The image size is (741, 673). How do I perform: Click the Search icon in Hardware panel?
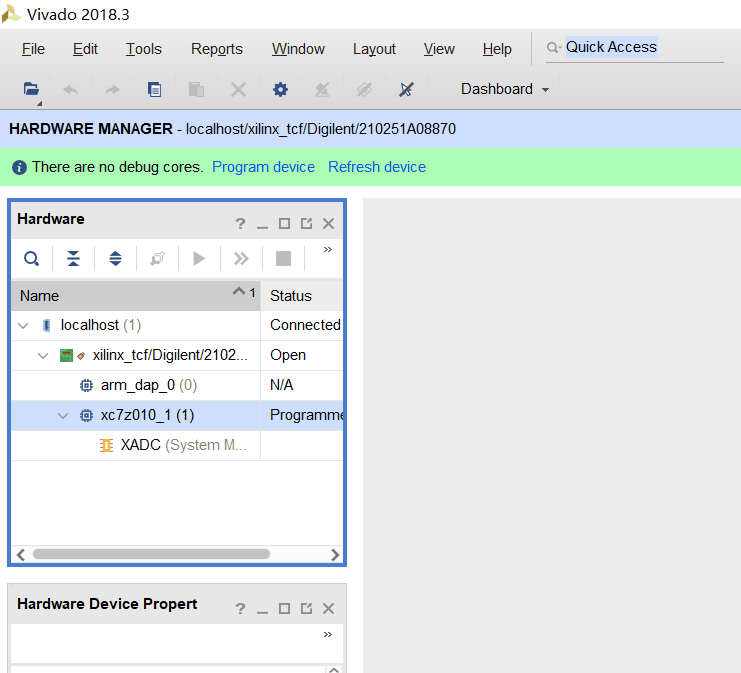pos(32,259)
